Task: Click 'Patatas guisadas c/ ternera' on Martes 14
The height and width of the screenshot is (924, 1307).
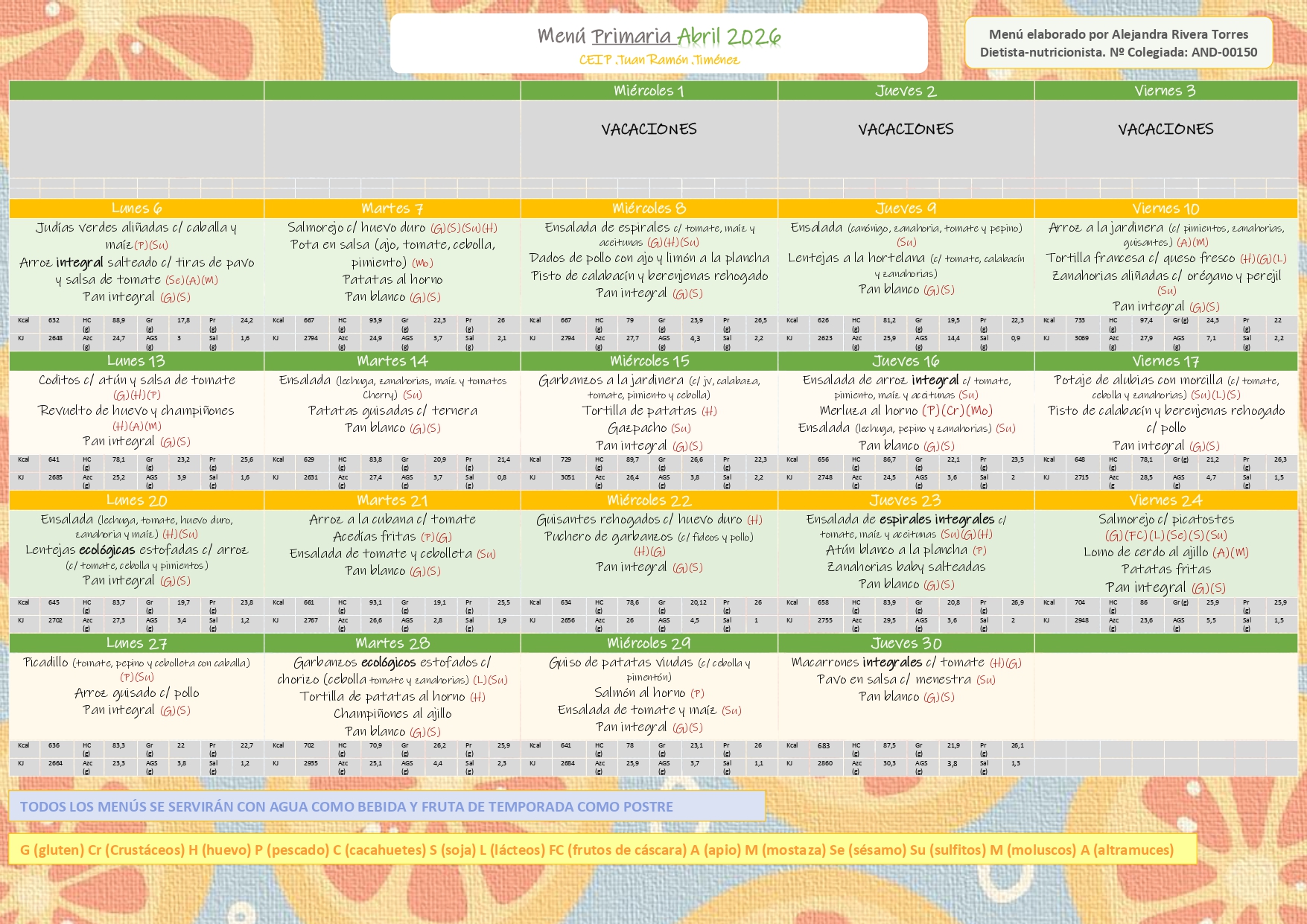Action: pos(392,410)
